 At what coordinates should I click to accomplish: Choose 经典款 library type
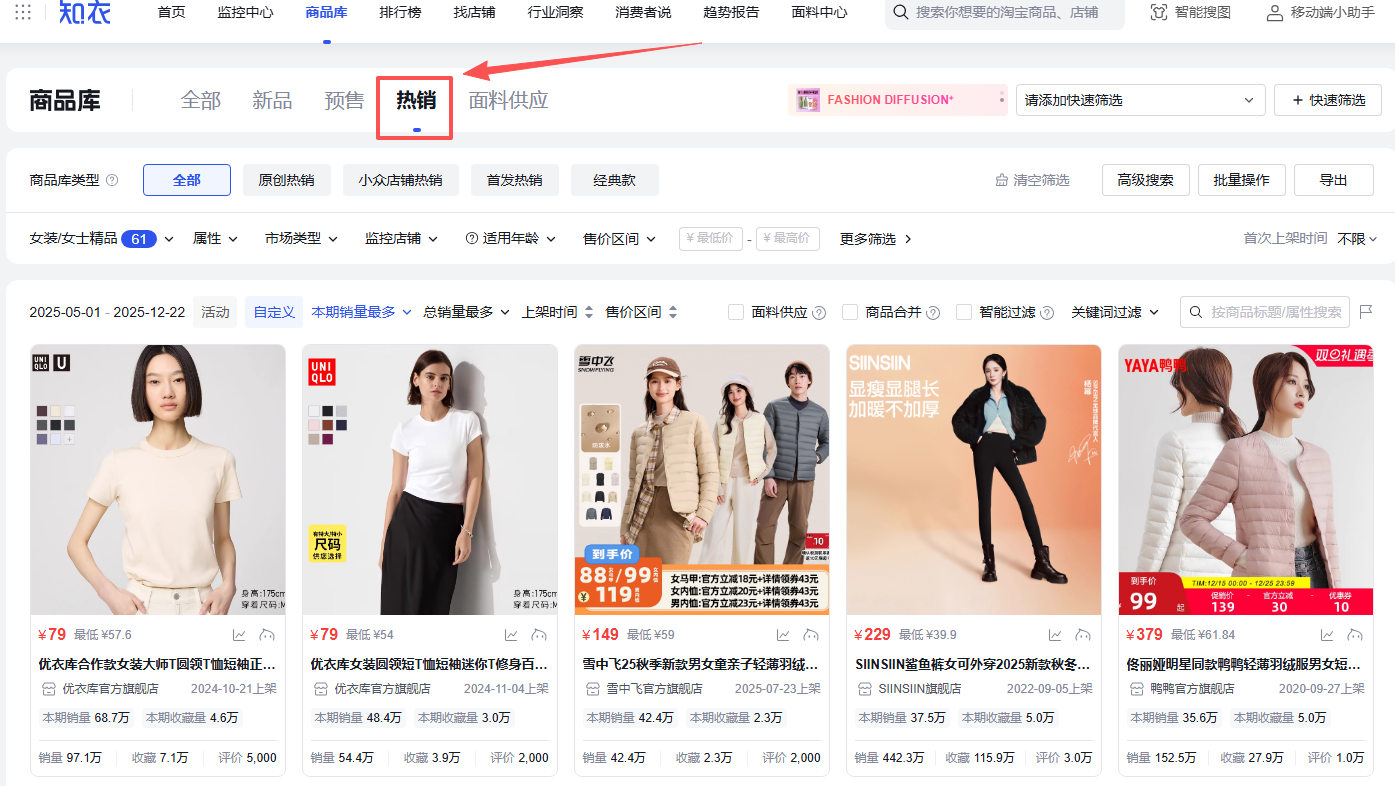pos(615,180)
